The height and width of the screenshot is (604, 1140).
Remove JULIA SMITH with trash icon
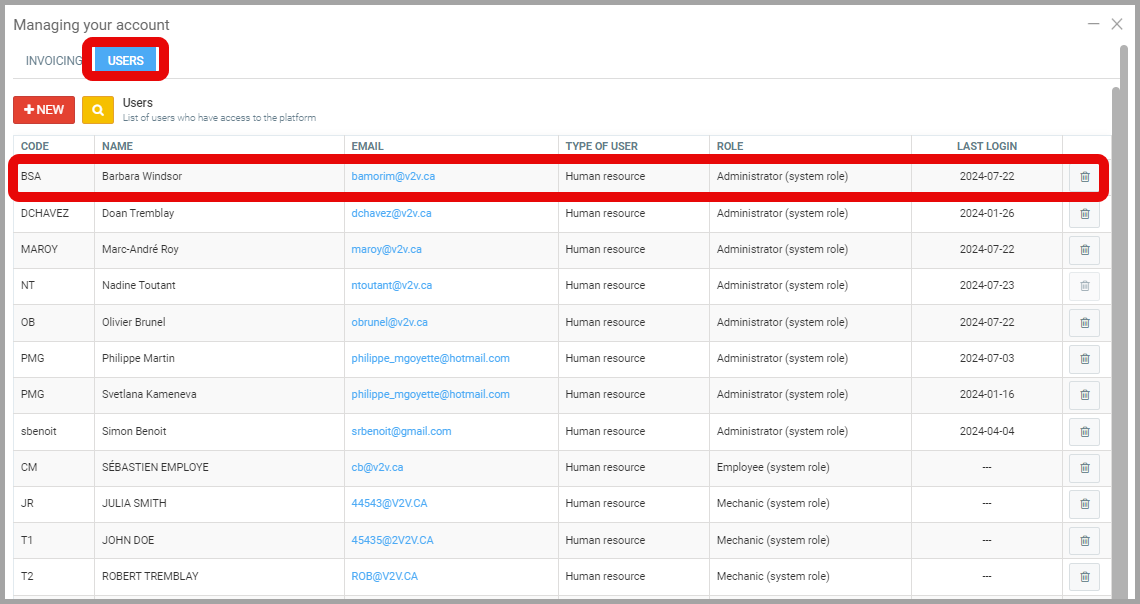[x=1084, y=504]
